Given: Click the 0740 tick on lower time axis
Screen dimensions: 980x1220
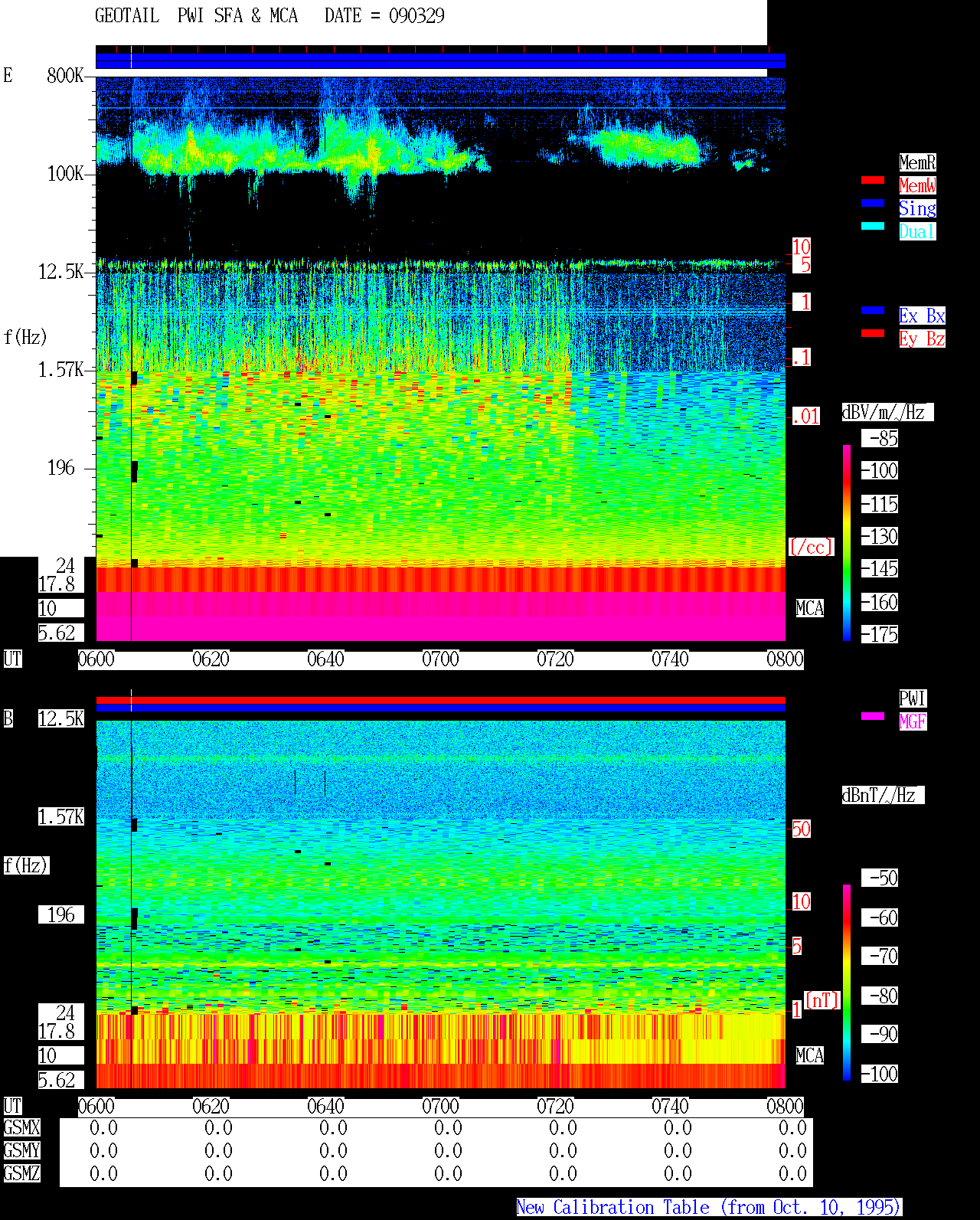Looking at the screenshot, I should (670, 1107).
